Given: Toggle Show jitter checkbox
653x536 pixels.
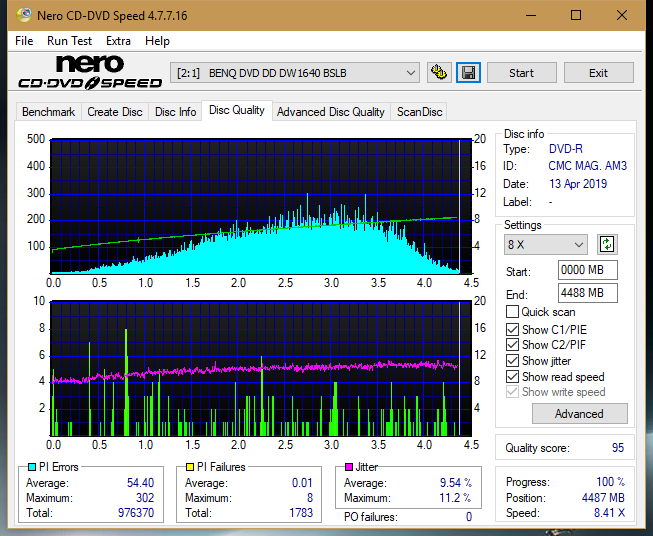Looking at the screenshot, I should tap(512, 361).
